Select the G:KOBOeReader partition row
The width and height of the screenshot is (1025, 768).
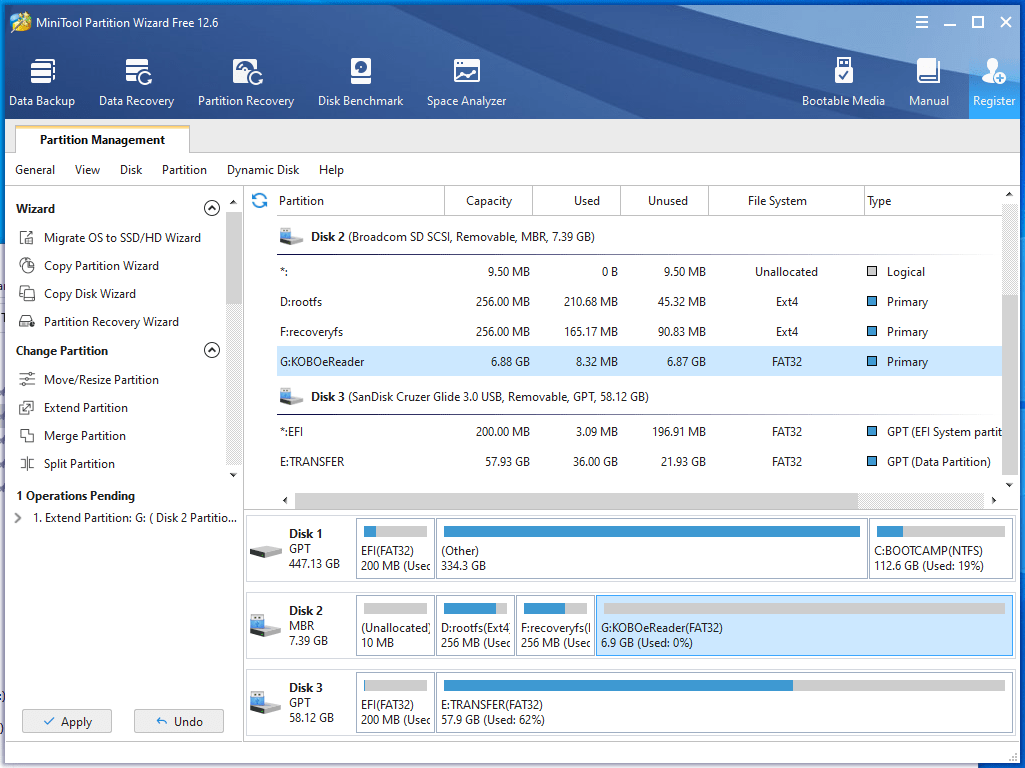[639, 361]
